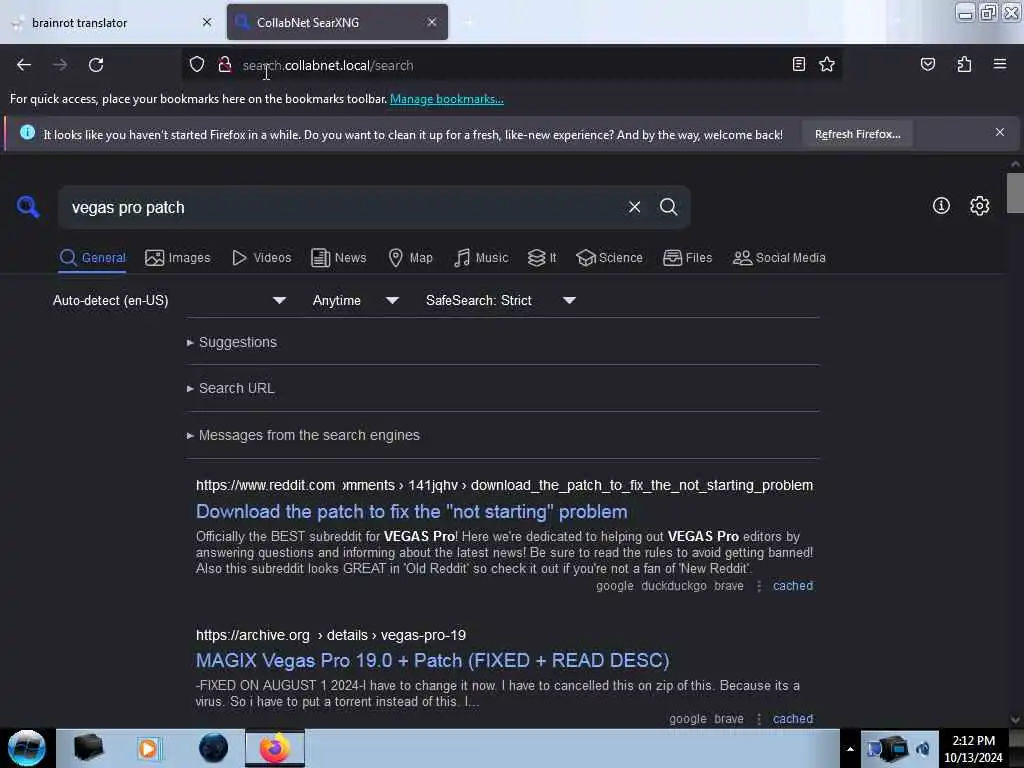Open the SafeSearch: Strict dropdown
The width and height of the screenshot is (1024, 768).
501,300
